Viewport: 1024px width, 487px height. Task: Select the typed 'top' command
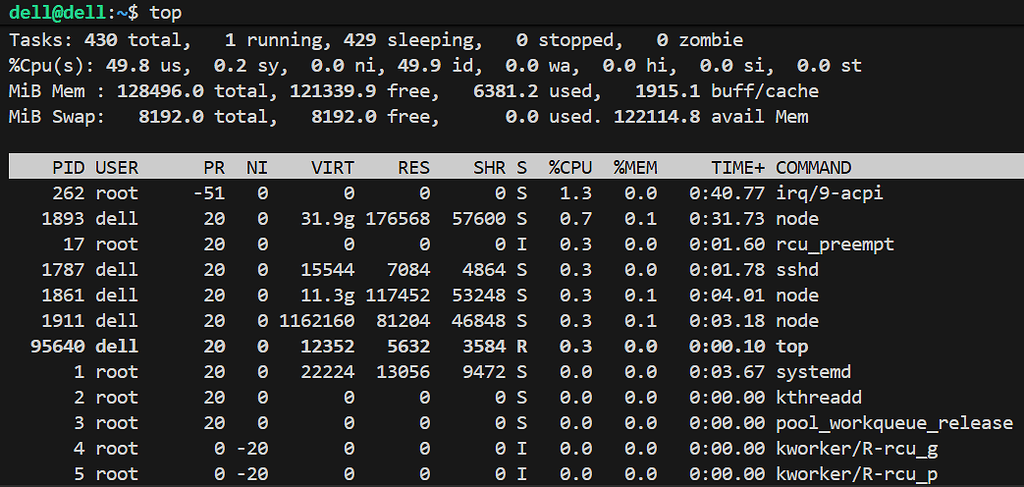click(166, 12)
